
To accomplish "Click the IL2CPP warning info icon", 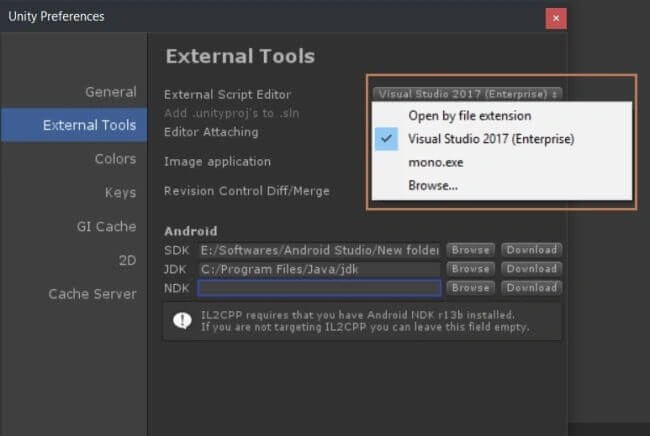I will (x=182, y=320).
